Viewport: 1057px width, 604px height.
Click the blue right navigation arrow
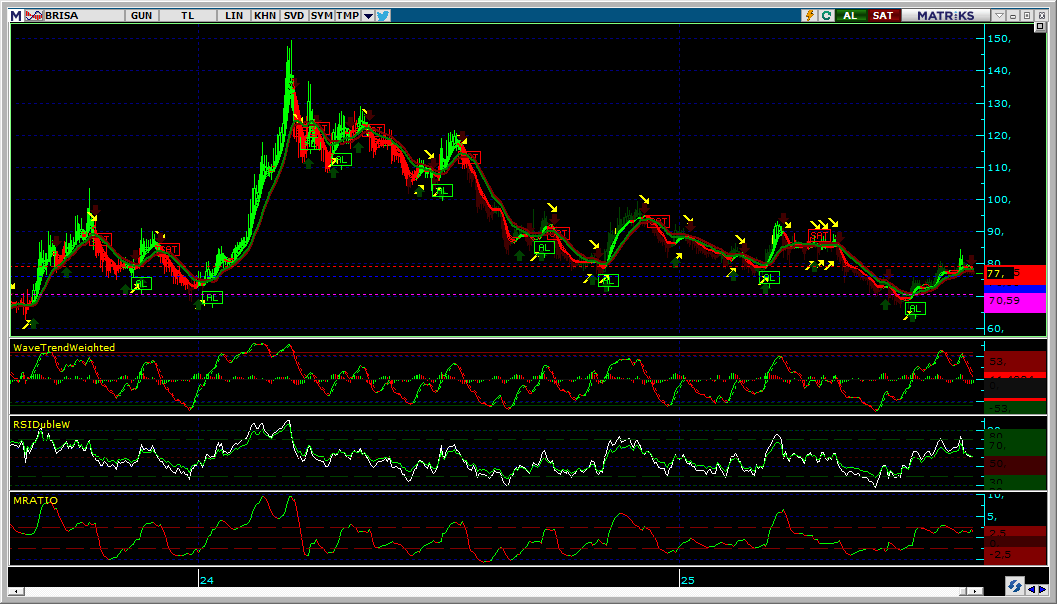click(1043, 589)
